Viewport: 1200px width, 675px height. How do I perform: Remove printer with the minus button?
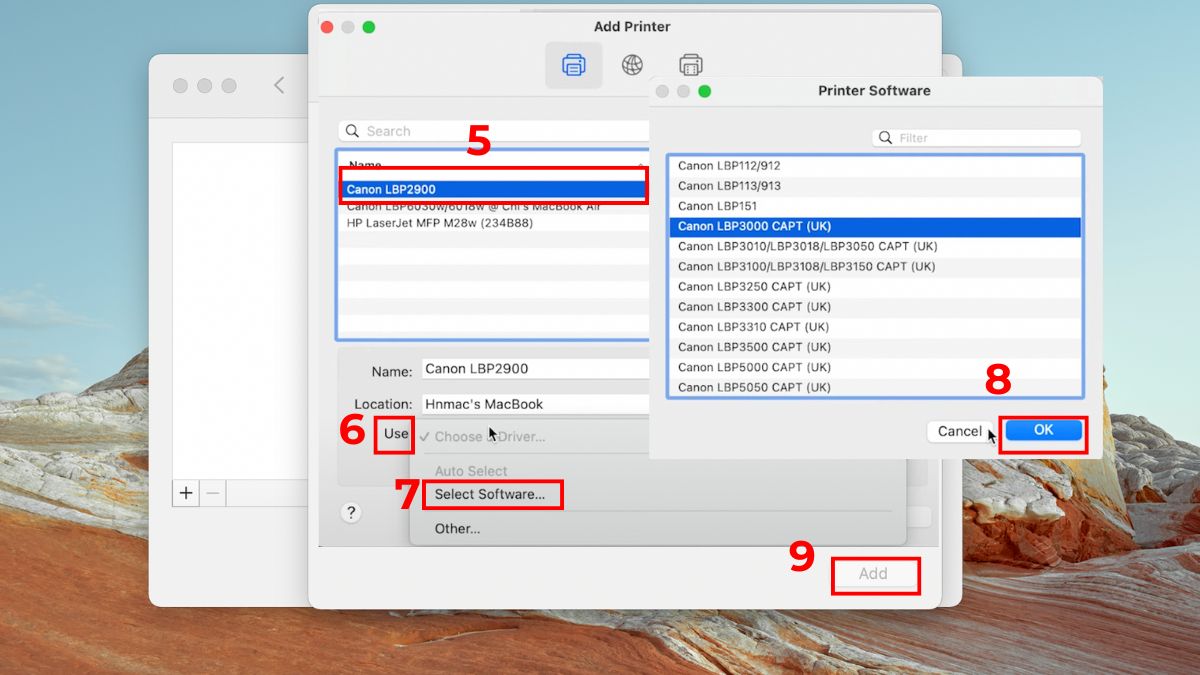coord(212,493)
